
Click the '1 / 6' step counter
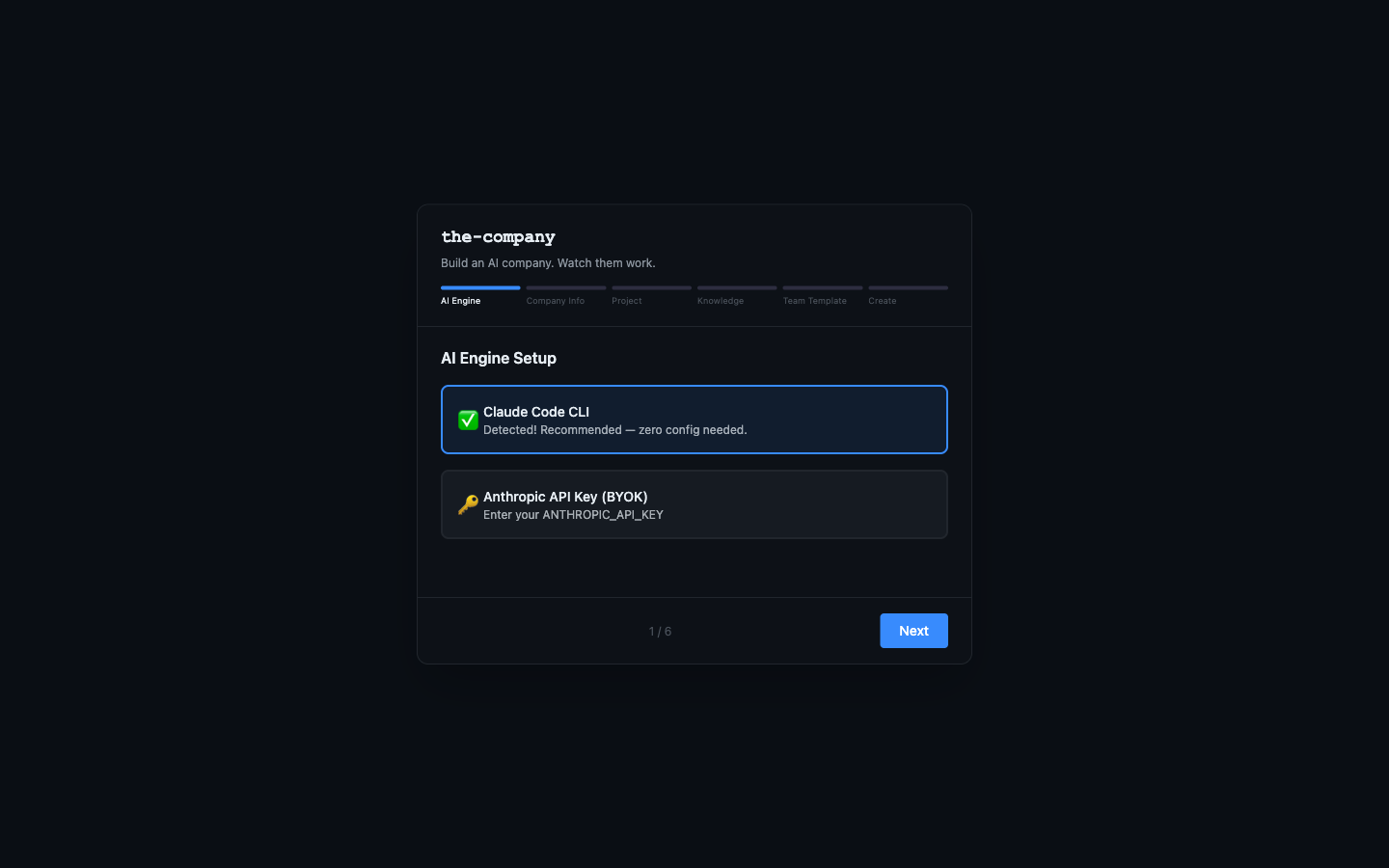tap(660, 631)
